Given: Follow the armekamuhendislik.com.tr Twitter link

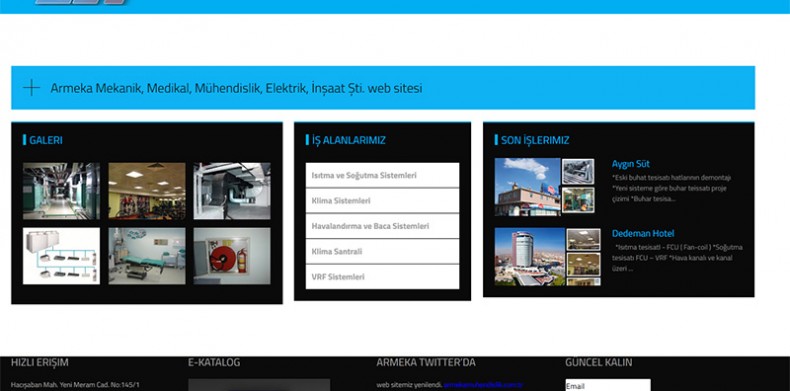Looking at the screenshot, I should point(483,385).
